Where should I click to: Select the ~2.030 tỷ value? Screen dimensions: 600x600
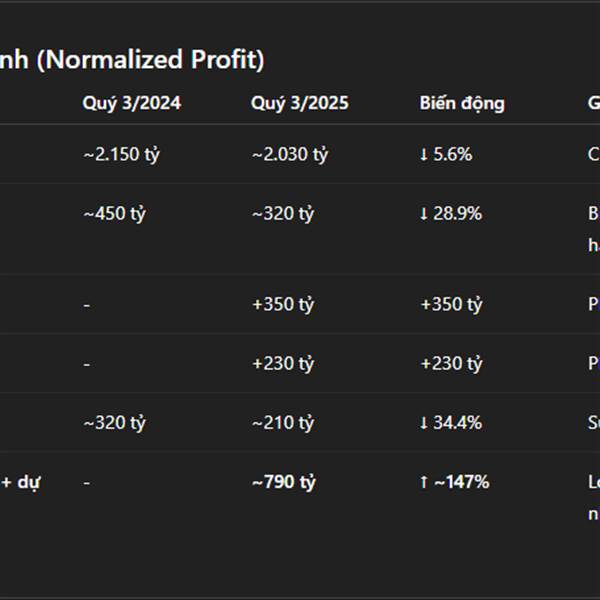pyautogui.click(x=290, y=154)
